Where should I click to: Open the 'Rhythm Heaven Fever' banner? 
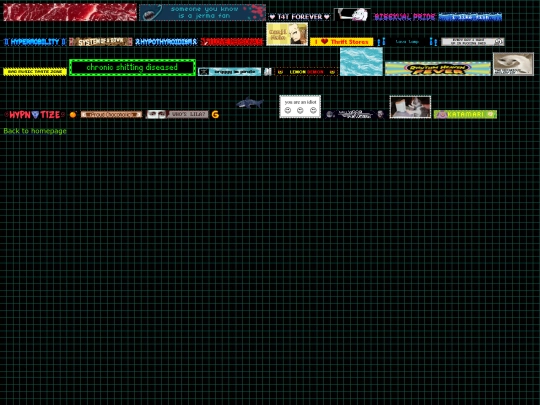(x=438, y=69)
